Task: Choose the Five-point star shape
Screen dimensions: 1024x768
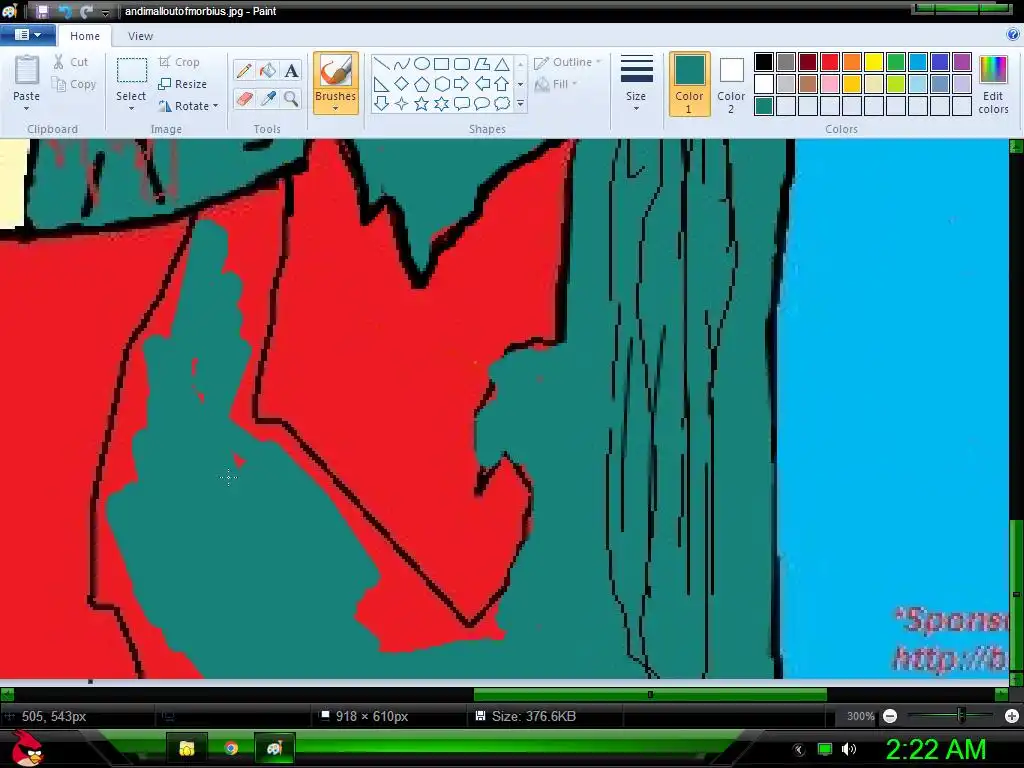Action: click(x=422, y=104)
